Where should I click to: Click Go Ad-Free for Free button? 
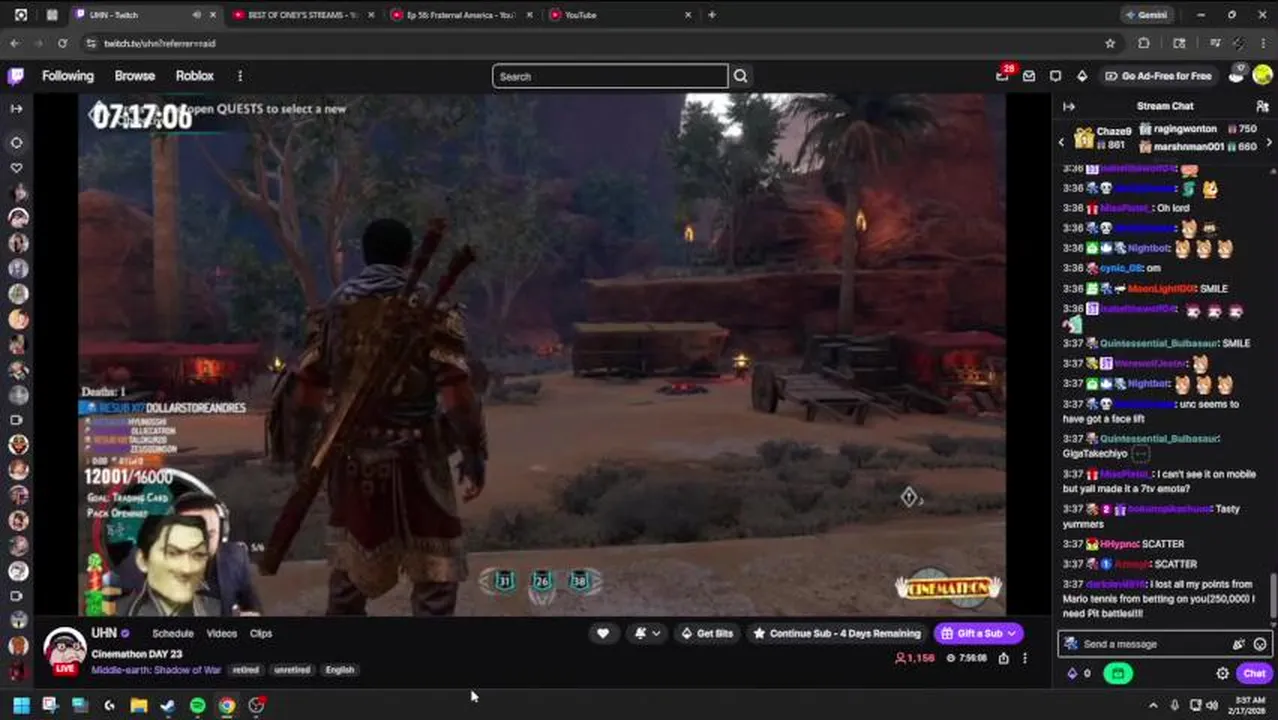pos(1158,76)
